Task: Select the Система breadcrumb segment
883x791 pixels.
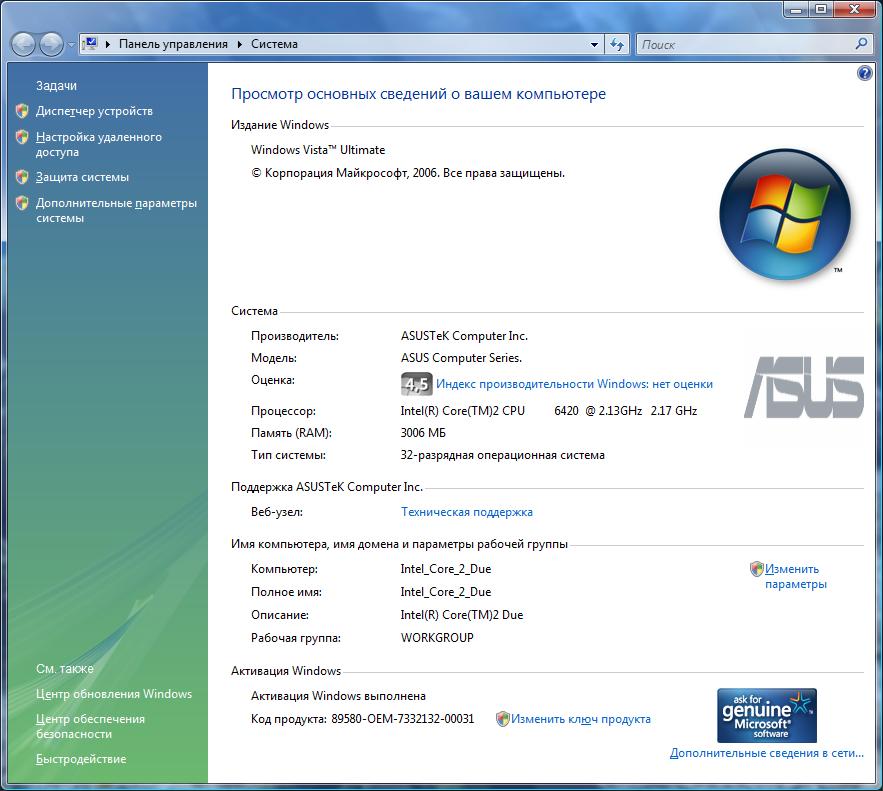Action: tap(274, 44)
